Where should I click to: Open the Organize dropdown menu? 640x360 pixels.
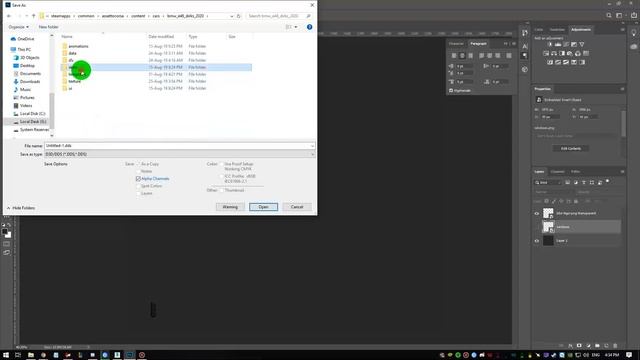point(19,27)
